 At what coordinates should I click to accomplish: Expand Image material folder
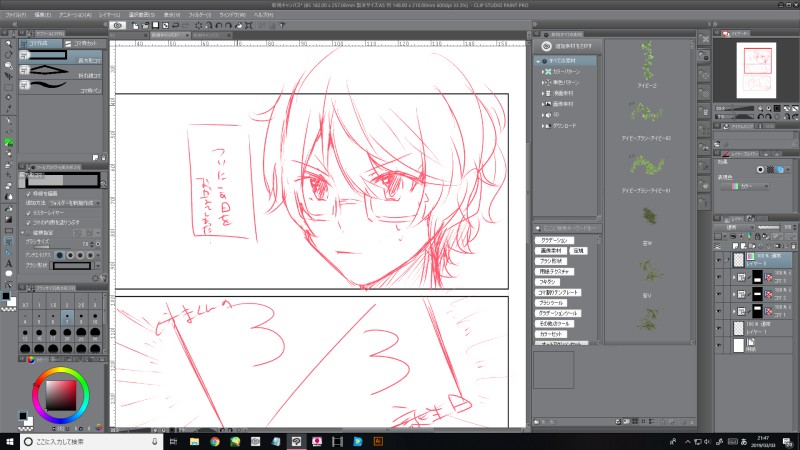[x=543, y=104]
